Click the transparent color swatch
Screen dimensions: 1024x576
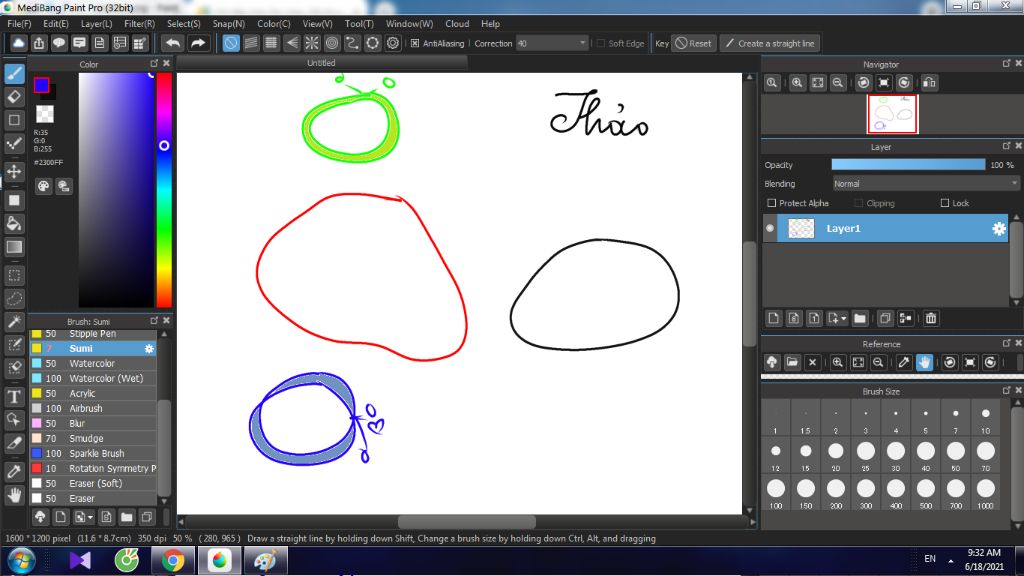pyautogui.click(x=44, y=114)
